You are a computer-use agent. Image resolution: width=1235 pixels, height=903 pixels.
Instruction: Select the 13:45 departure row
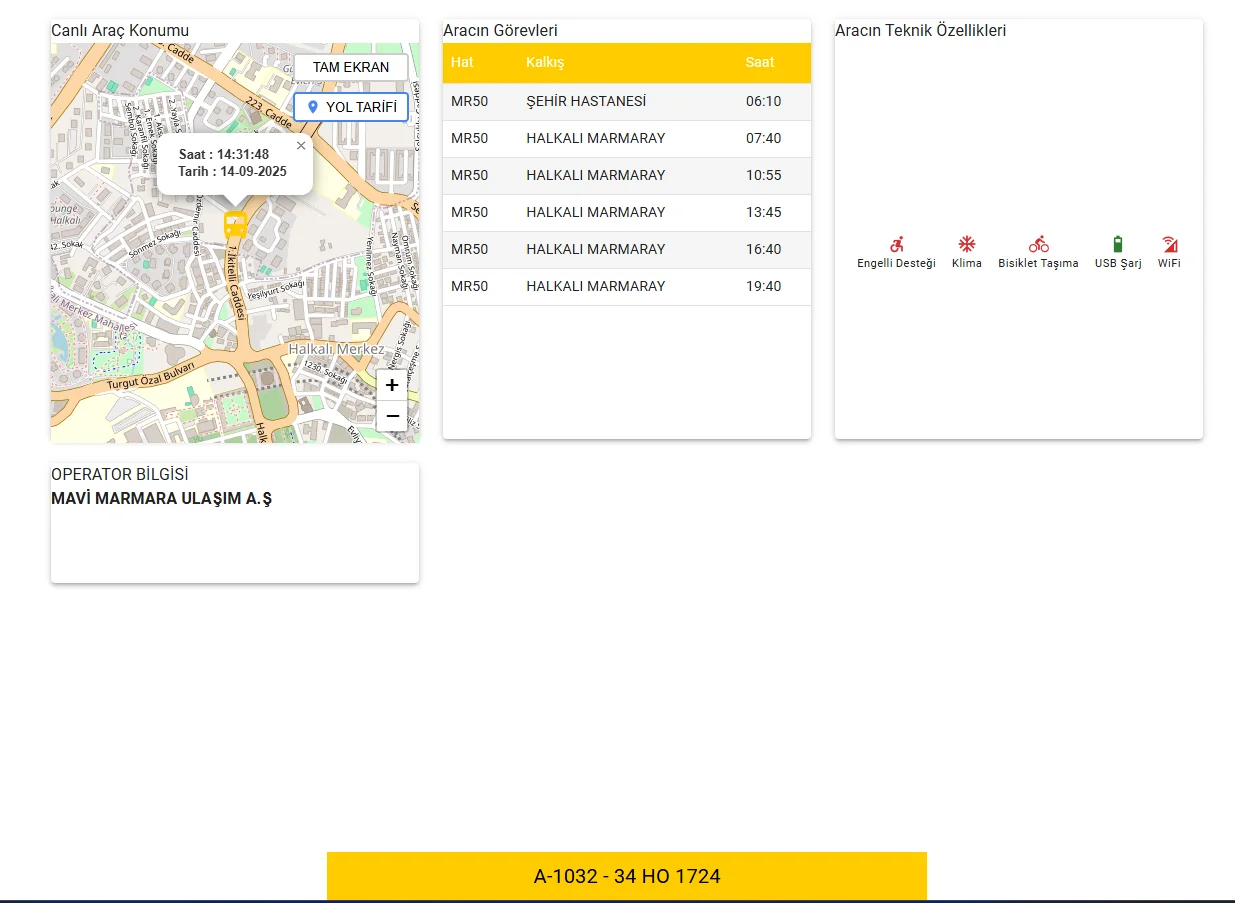pyautogui.click(x=626, y=212)
